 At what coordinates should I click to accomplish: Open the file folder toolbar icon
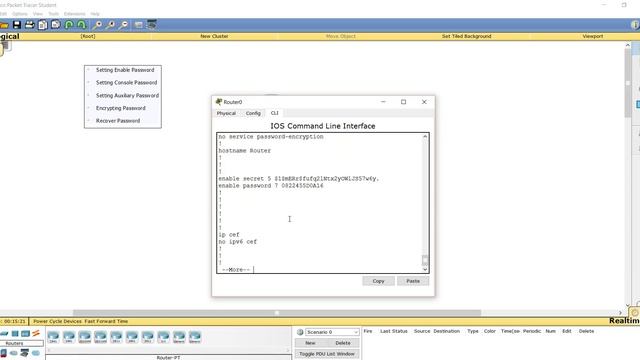[4, 25]
